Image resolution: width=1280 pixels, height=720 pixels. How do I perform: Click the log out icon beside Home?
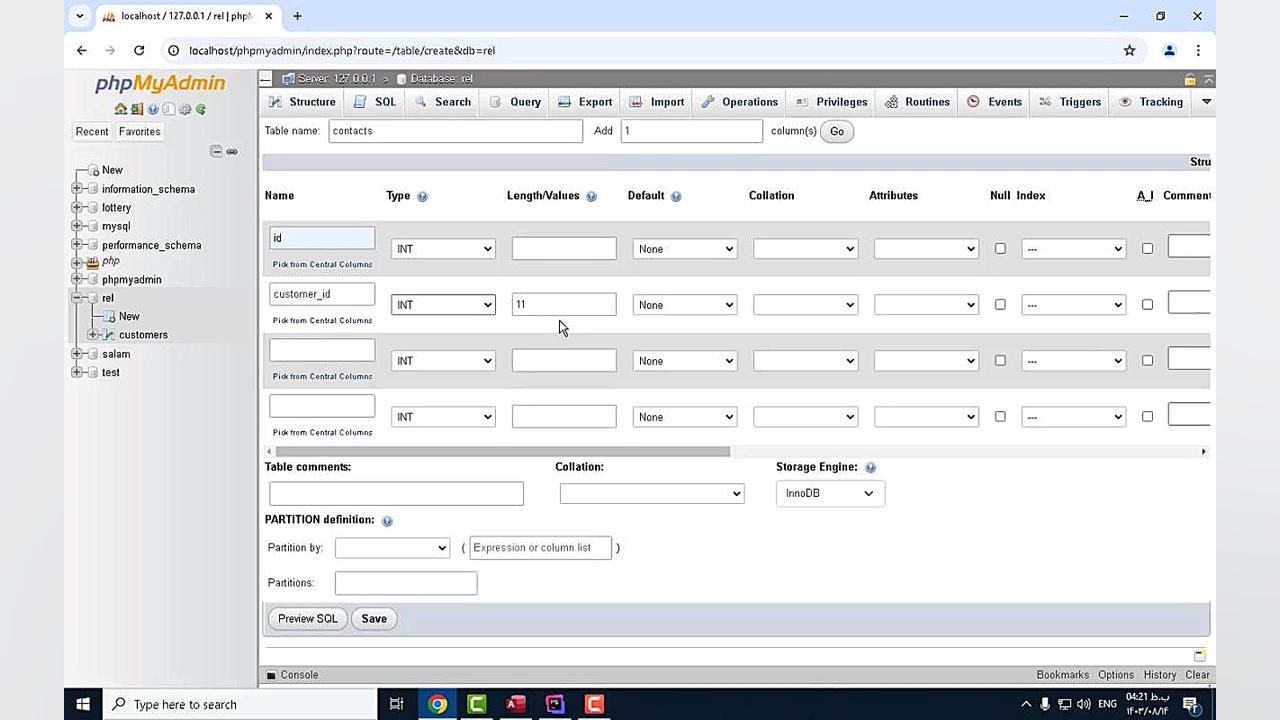pyautogui.click(x=137, y=109)
